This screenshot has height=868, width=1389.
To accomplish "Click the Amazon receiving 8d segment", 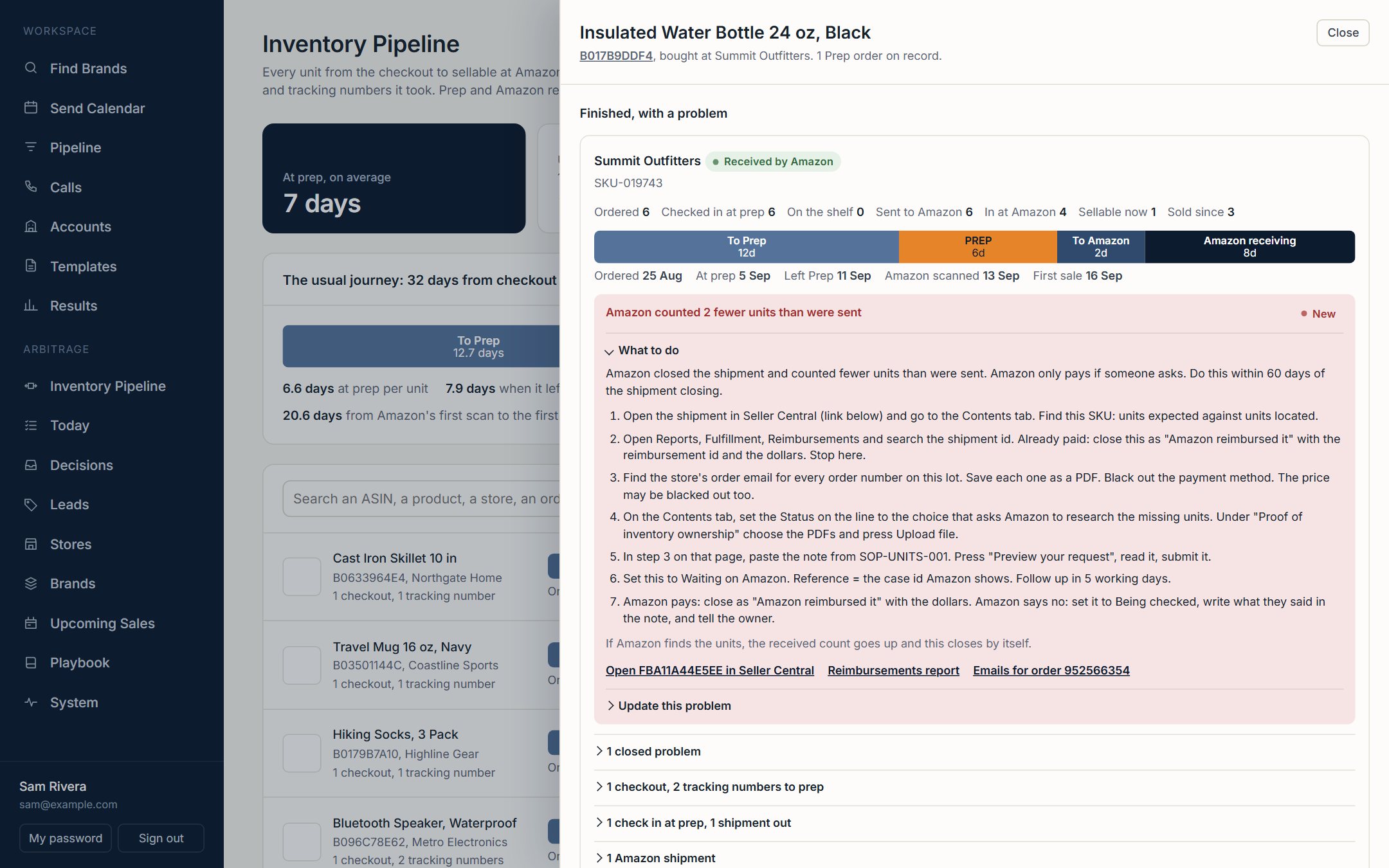I will click(x=1249, y=247).
